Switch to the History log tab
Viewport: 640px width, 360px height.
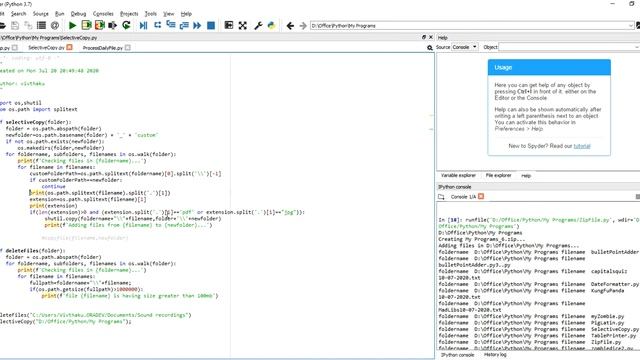pyautogui.click(x=495, y=355)
